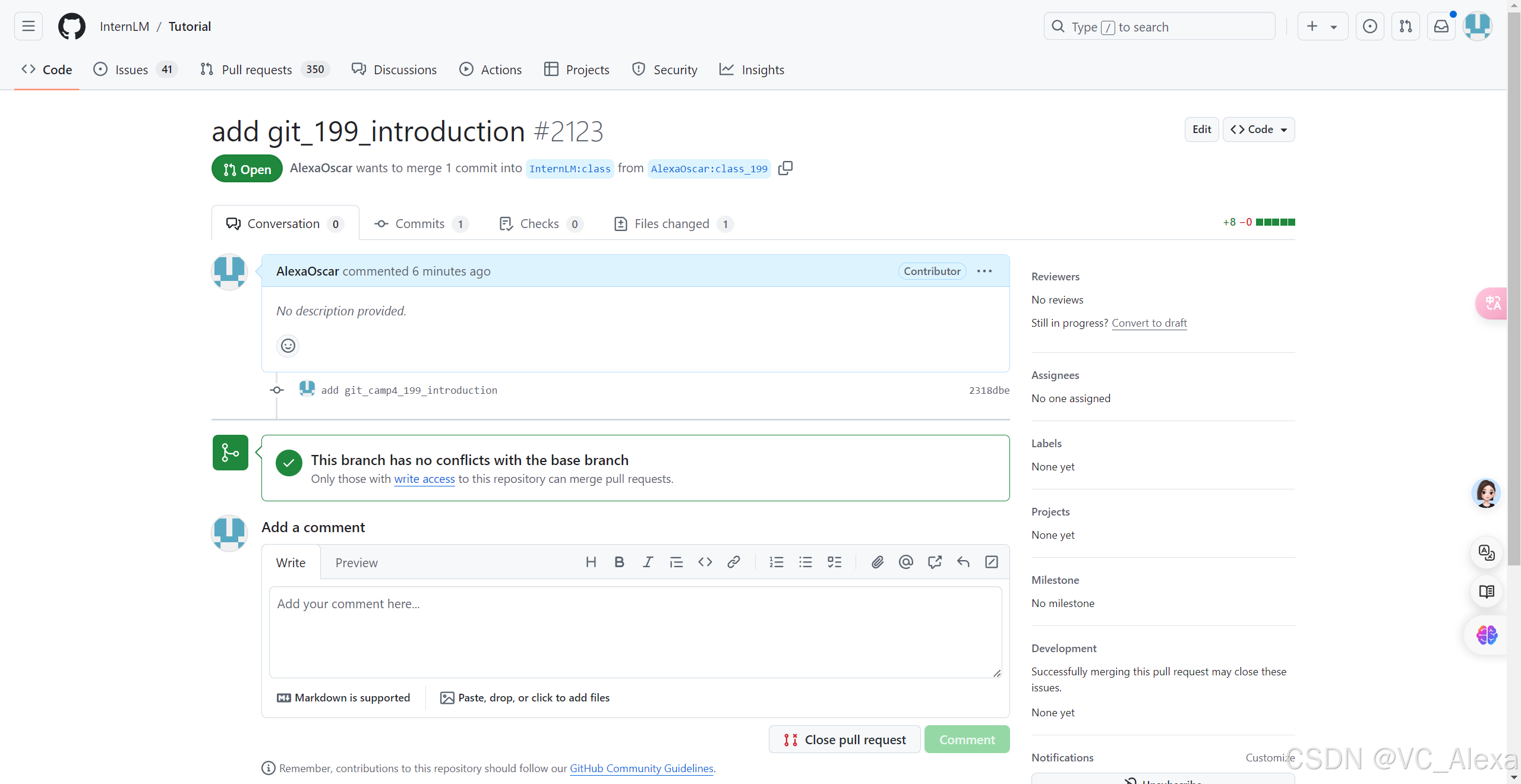Click Paste, drop, or click to add files
1521x784 pixels.
click(525, 697)
